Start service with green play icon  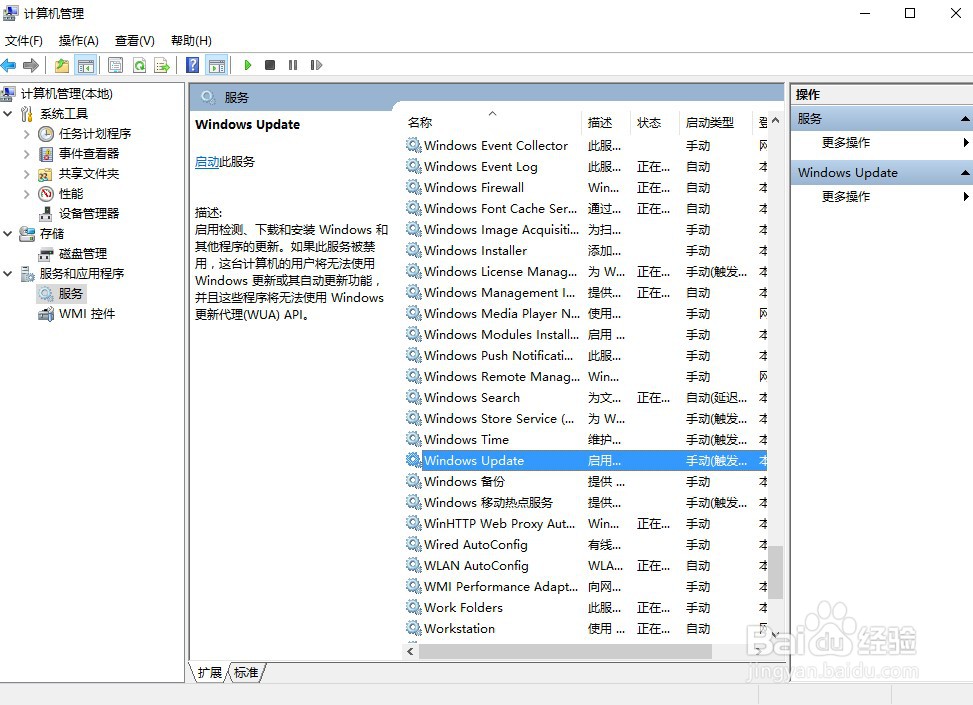click(x=248, y=65)
